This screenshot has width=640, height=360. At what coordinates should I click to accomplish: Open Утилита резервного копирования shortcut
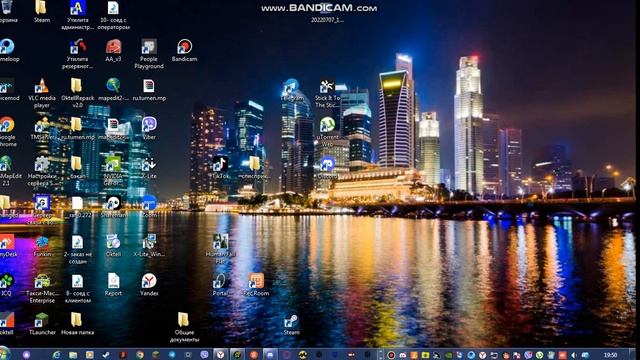click(x=77, y=54)
